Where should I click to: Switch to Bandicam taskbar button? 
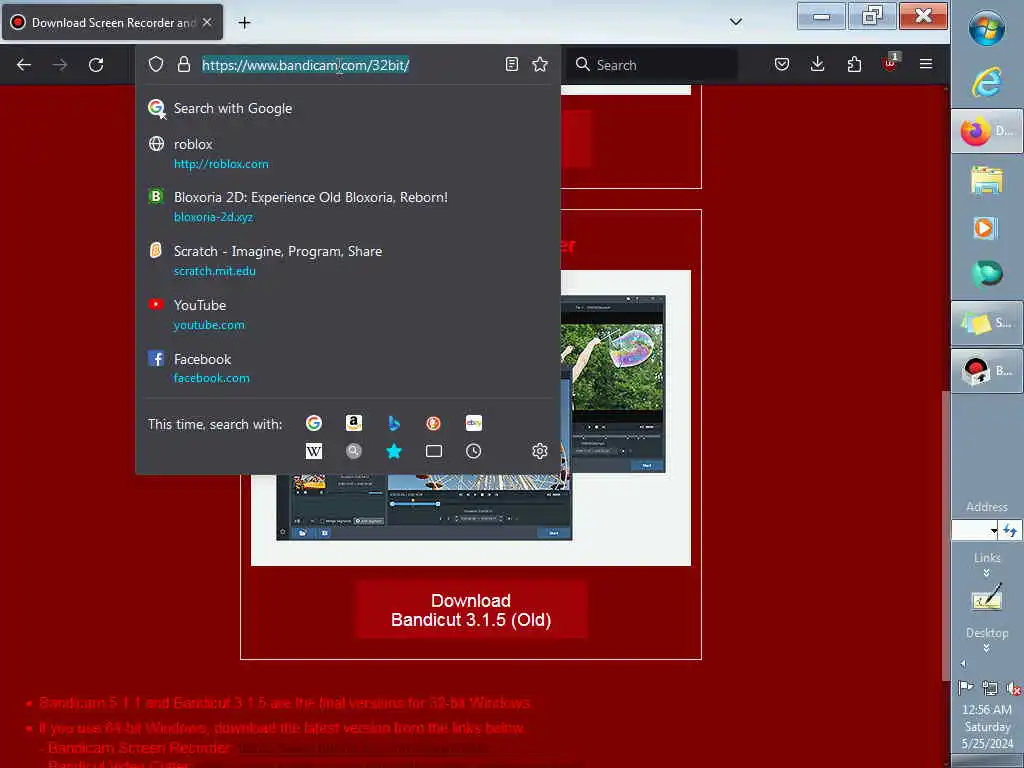pyautogui.click(x=987, y=371)
